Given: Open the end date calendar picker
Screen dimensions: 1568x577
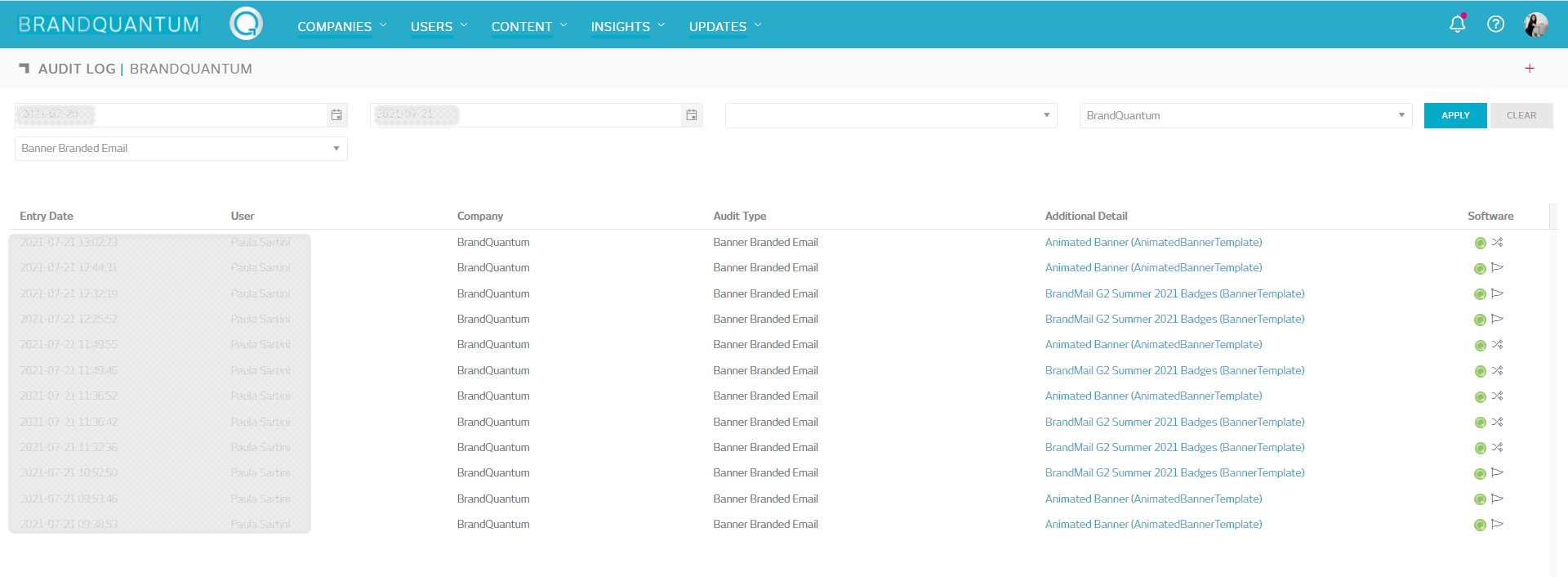Looking at the screenshot, I should (692, 115).
